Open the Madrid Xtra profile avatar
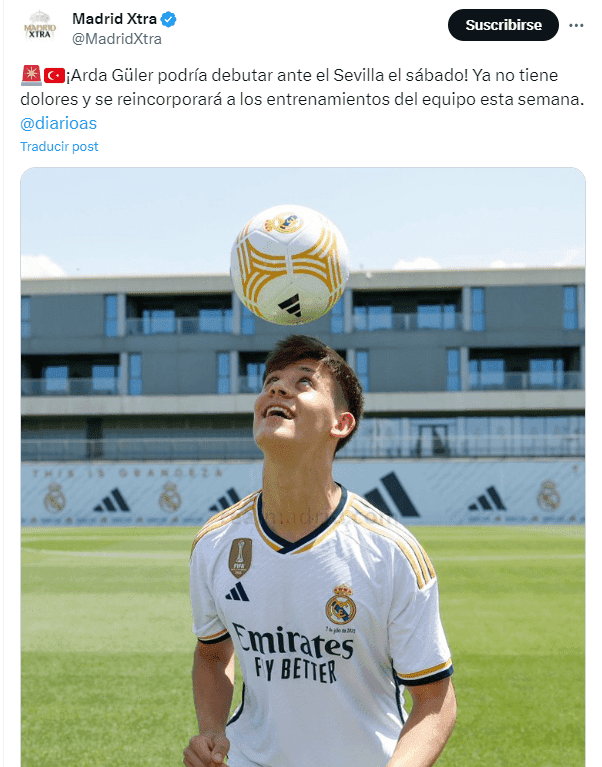Viewport: 602px width, 767px height. 40,25
